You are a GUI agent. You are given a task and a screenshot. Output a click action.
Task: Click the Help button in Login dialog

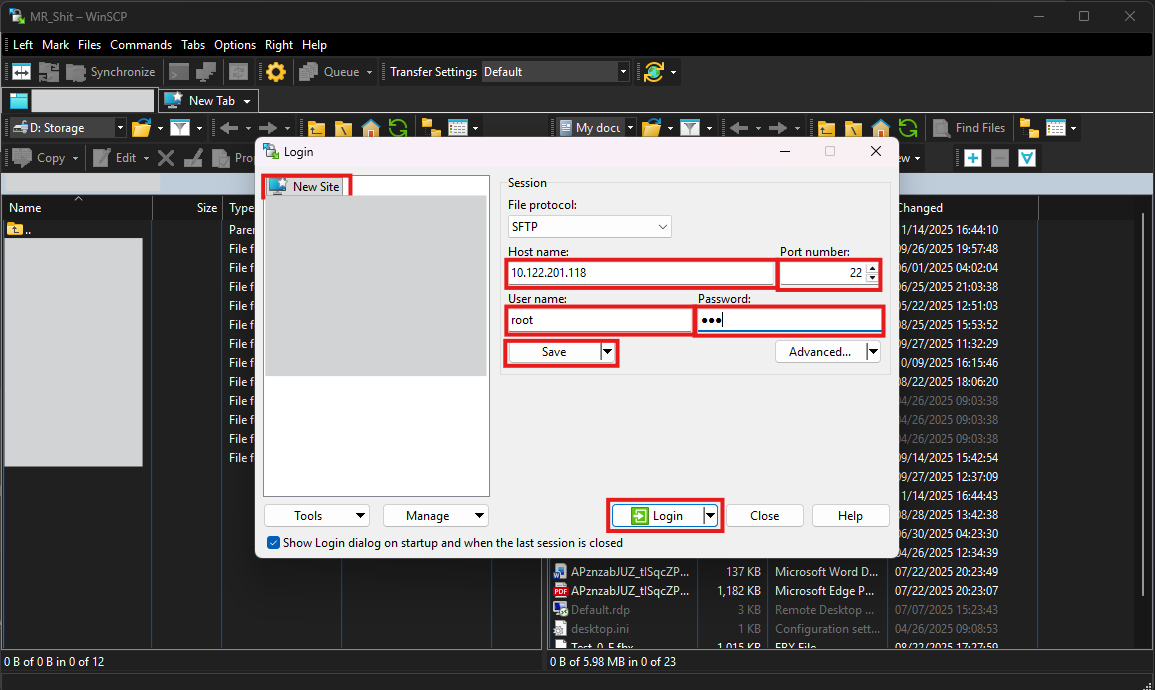coord(850,516)
